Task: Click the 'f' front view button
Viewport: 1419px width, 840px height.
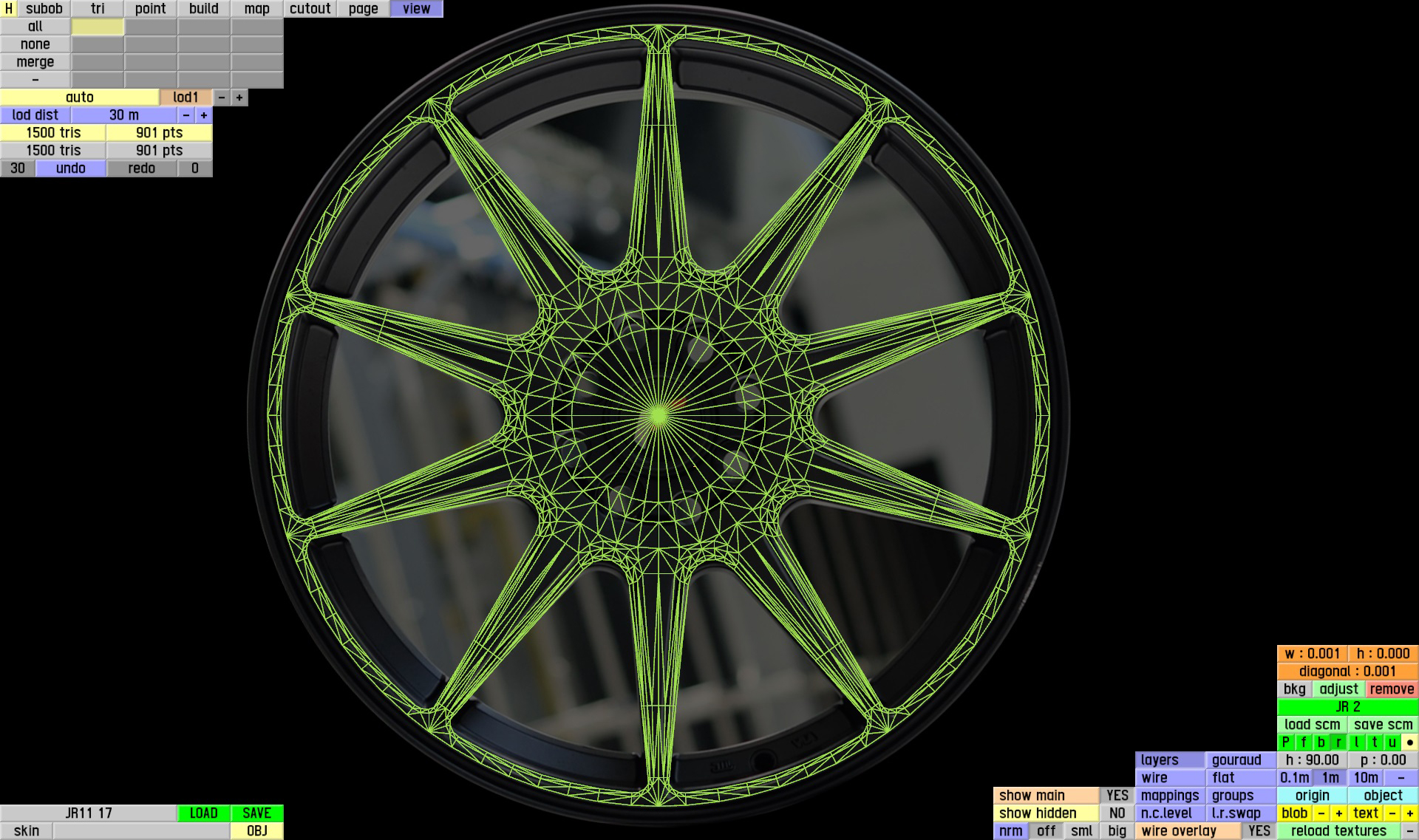Action: (1303, 742)
